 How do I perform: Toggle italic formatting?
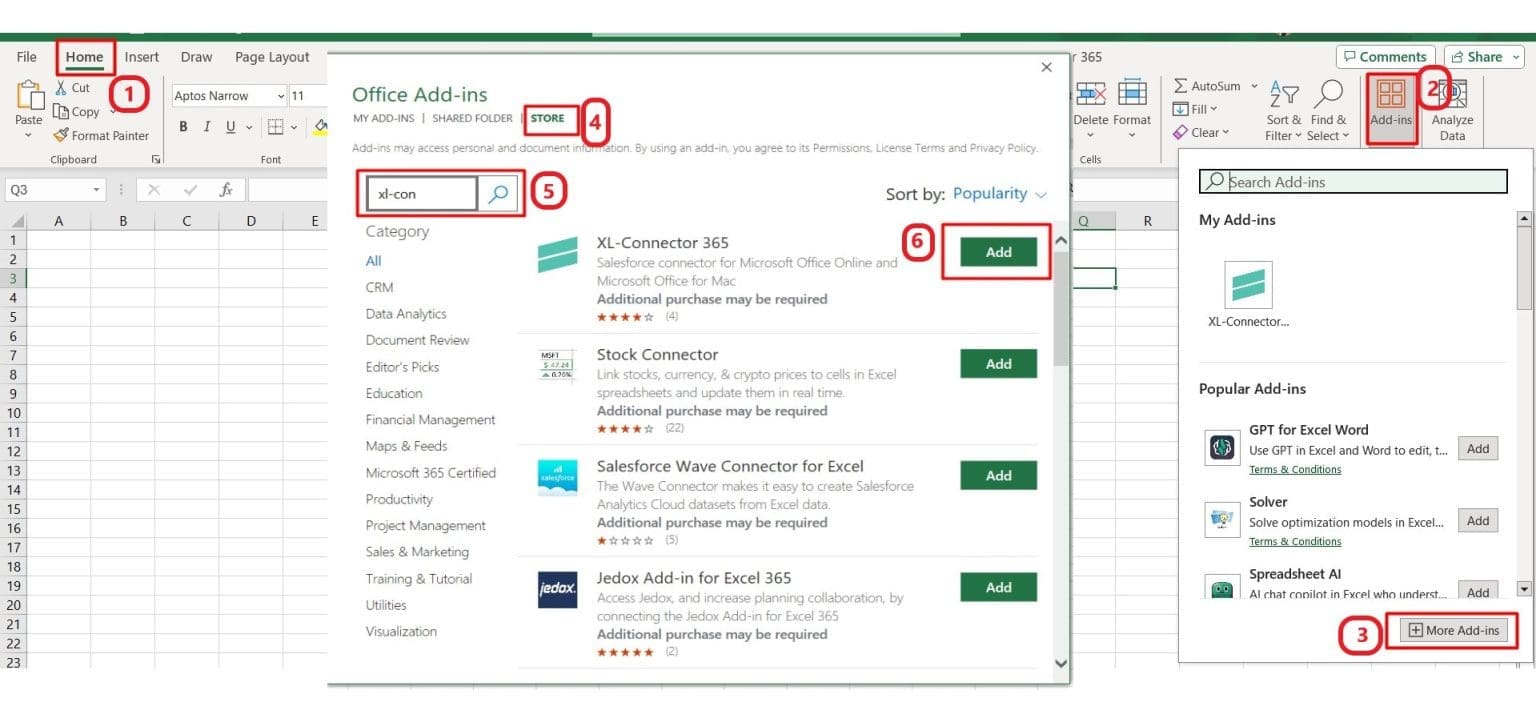pos(207,127)
